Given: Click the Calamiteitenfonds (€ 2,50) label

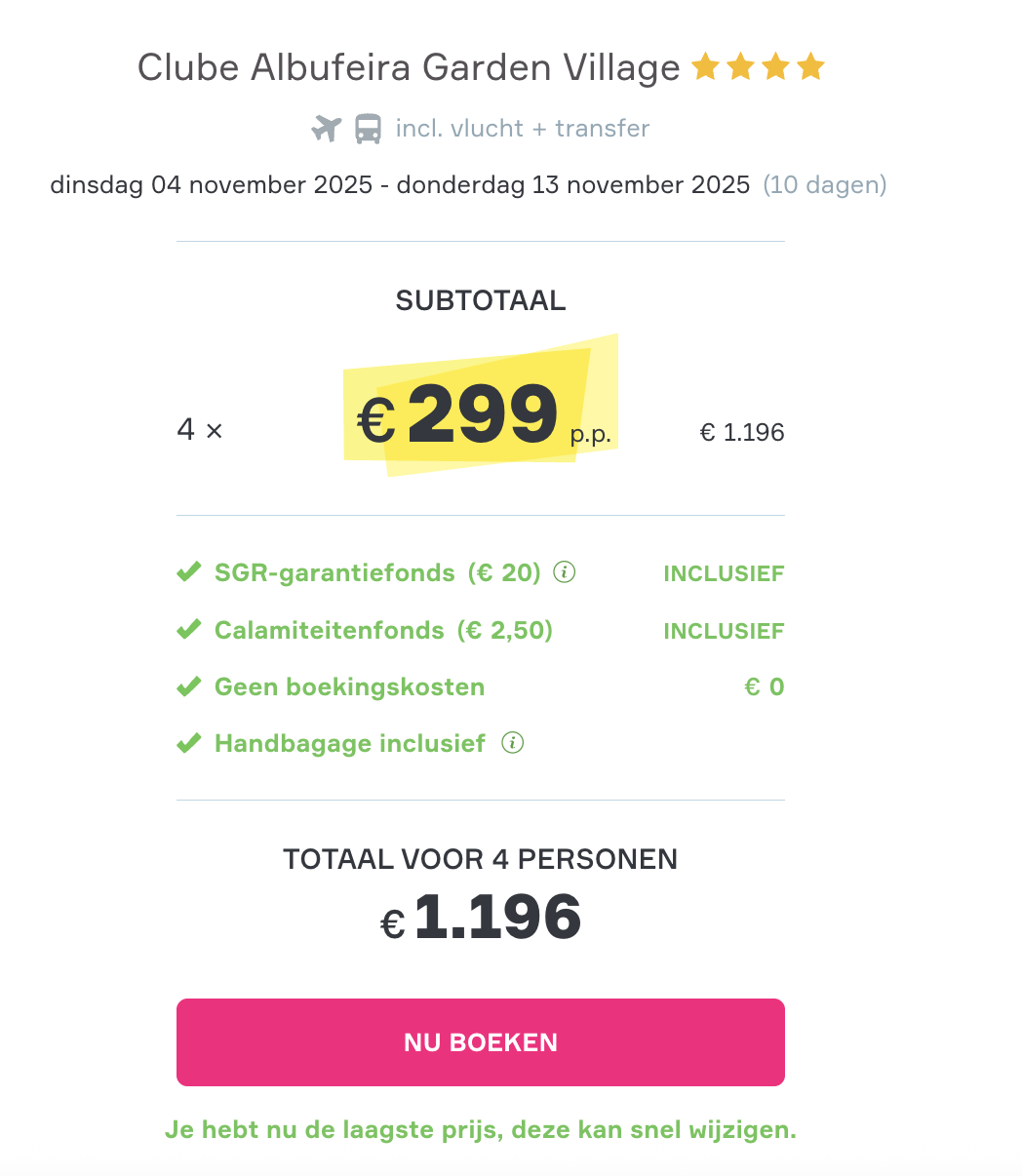Looking at the screenshot, I should coord(383,630).
